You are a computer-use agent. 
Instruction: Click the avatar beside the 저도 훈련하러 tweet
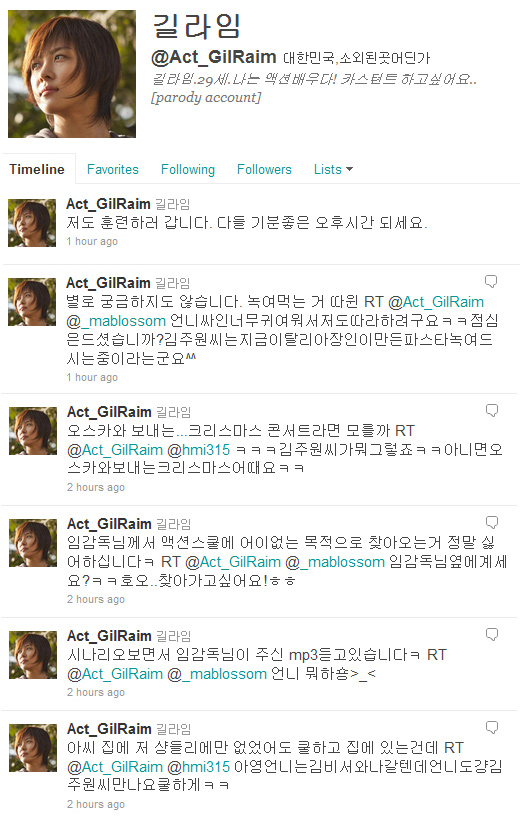[32, 223]
